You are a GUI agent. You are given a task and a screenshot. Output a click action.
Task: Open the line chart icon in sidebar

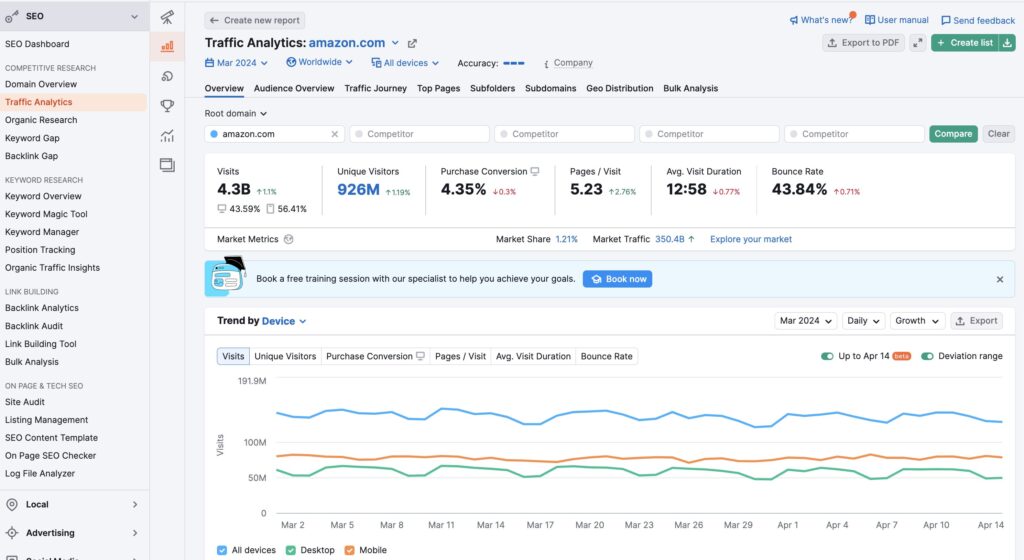click(167, 135)
